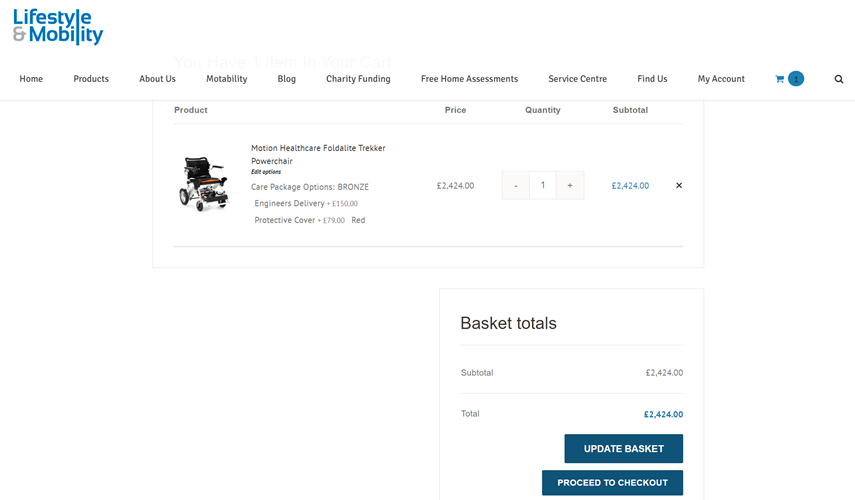Screen dimensions: 855x500
Task: Open the Motion Healthcare Foldalite Trekker Powerchair link
Action: pyautogui.click(x=318, y=154)
